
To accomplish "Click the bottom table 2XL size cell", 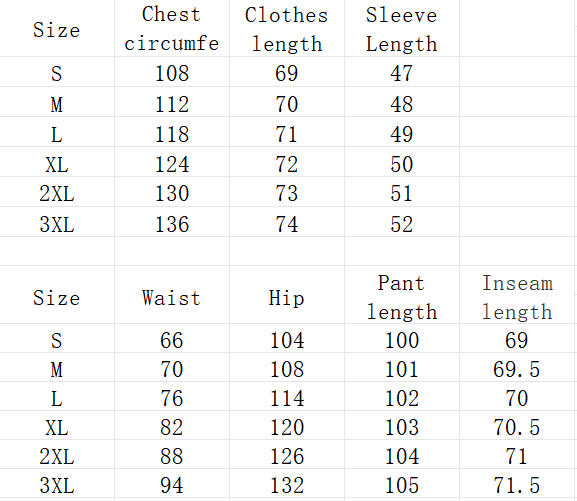I will point(57,454).
